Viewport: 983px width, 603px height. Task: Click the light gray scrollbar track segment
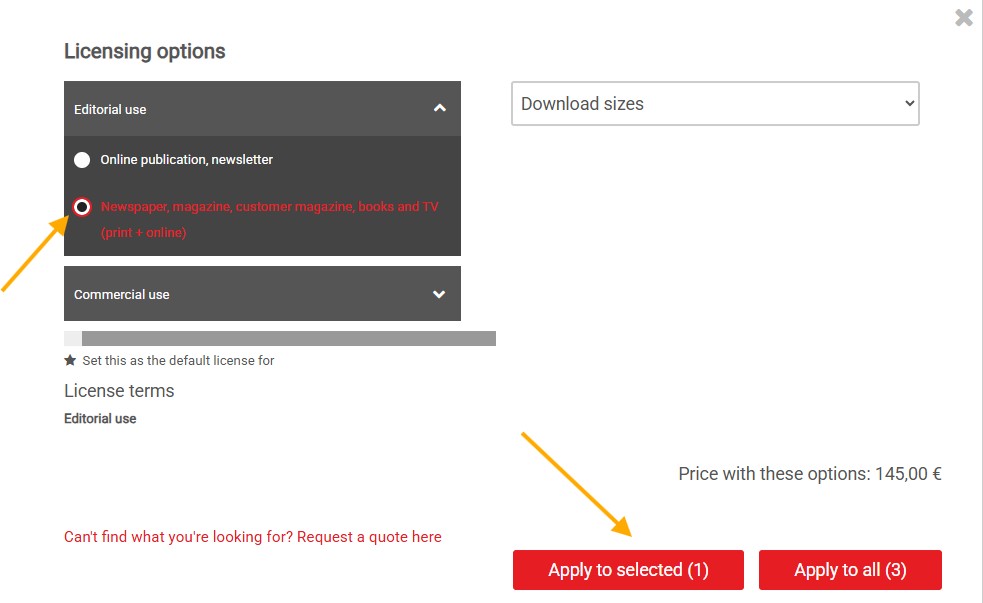72,339
